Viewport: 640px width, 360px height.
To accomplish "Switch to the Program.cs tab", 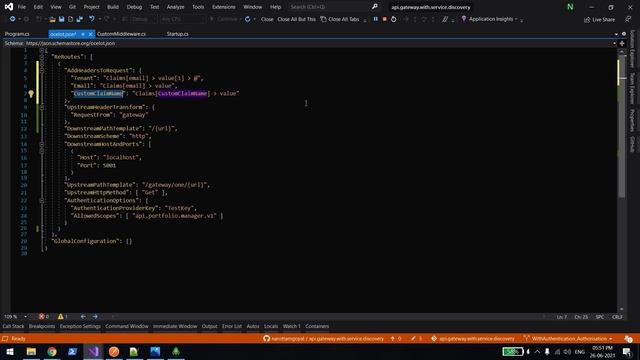I will coord(17,34).
